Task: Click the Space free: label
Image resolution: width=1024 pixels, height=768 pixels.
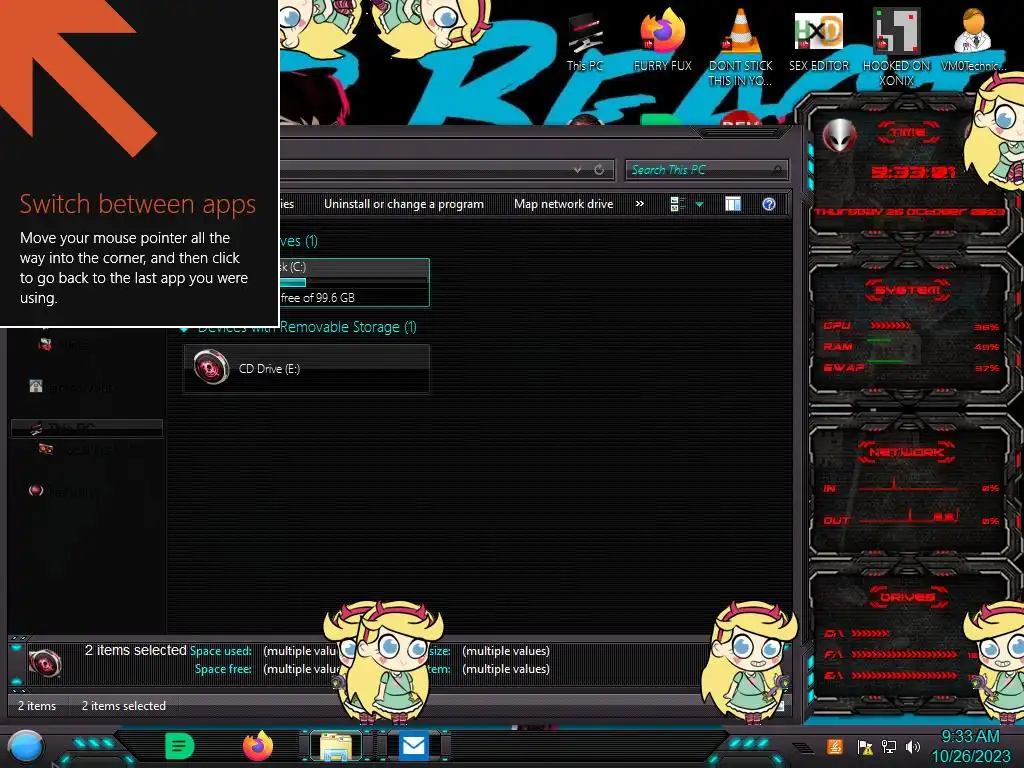Action: [x=223, y=669]
